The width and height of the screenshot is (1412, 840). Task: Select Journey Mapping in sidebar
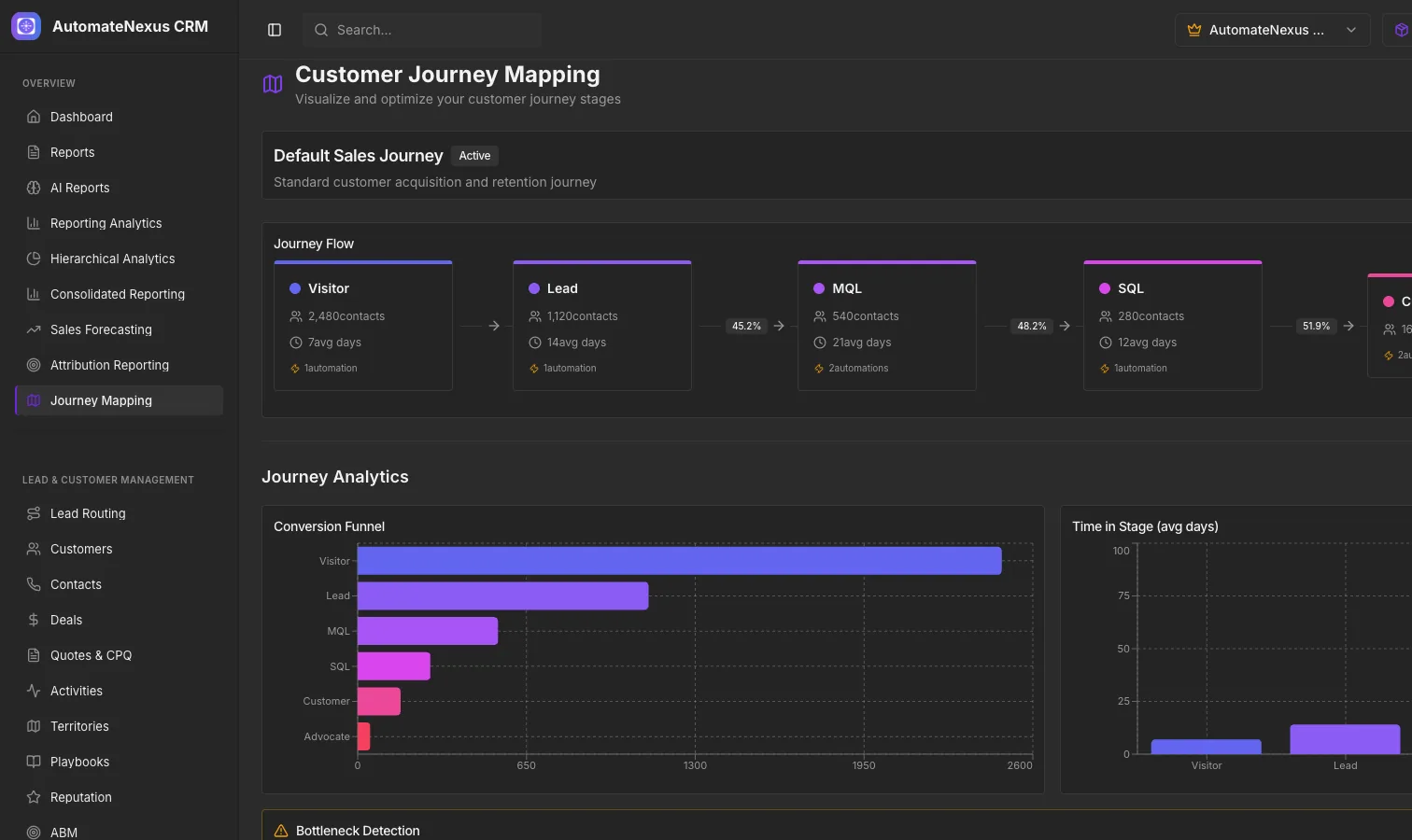(x=120, y=400)
